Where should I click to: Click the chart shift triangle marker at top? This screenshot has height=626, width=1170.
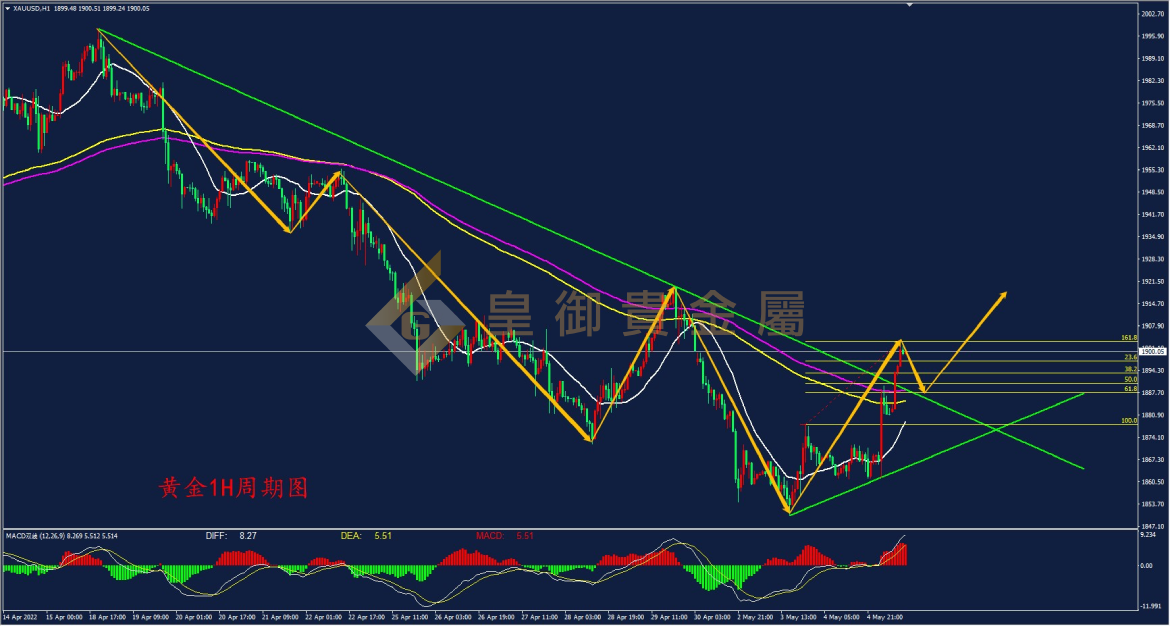click(x=909, y=4)
